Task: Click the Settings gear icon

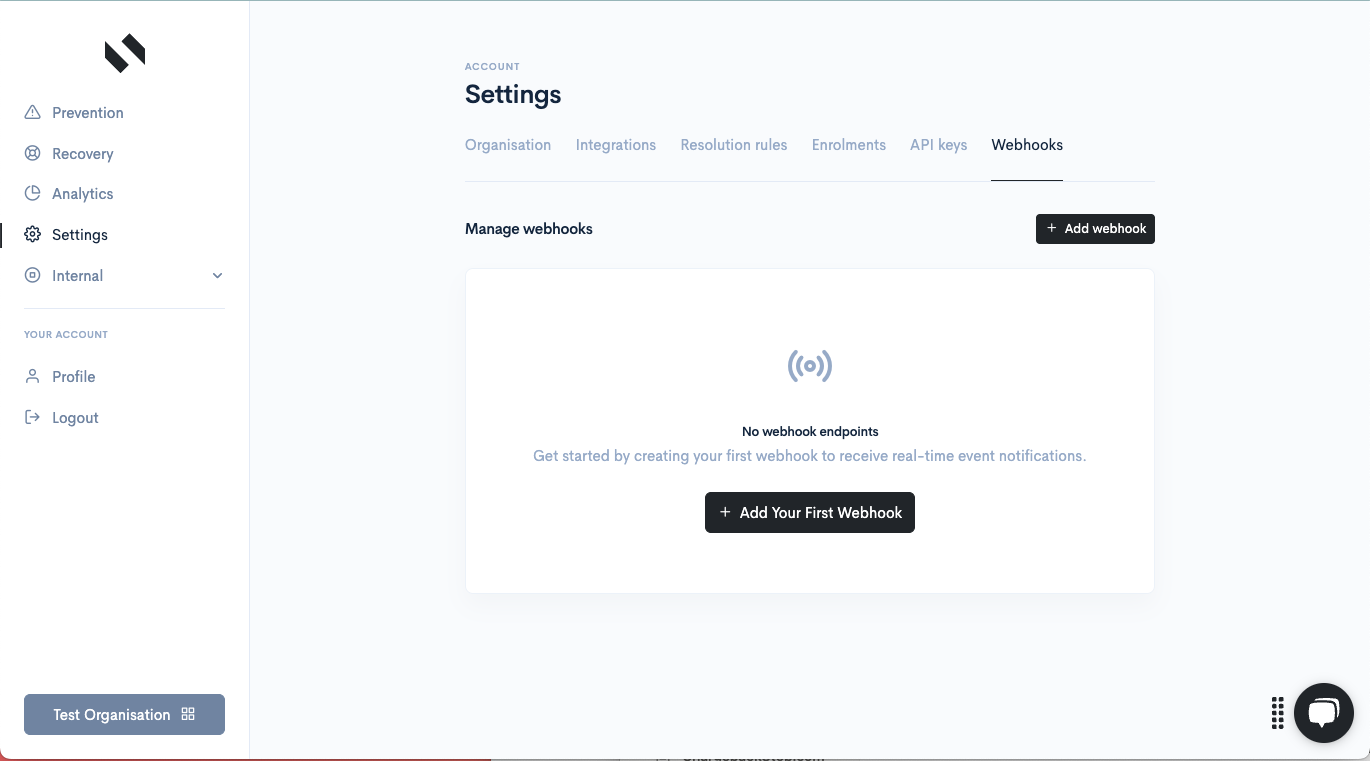Action: click(33, 235)
